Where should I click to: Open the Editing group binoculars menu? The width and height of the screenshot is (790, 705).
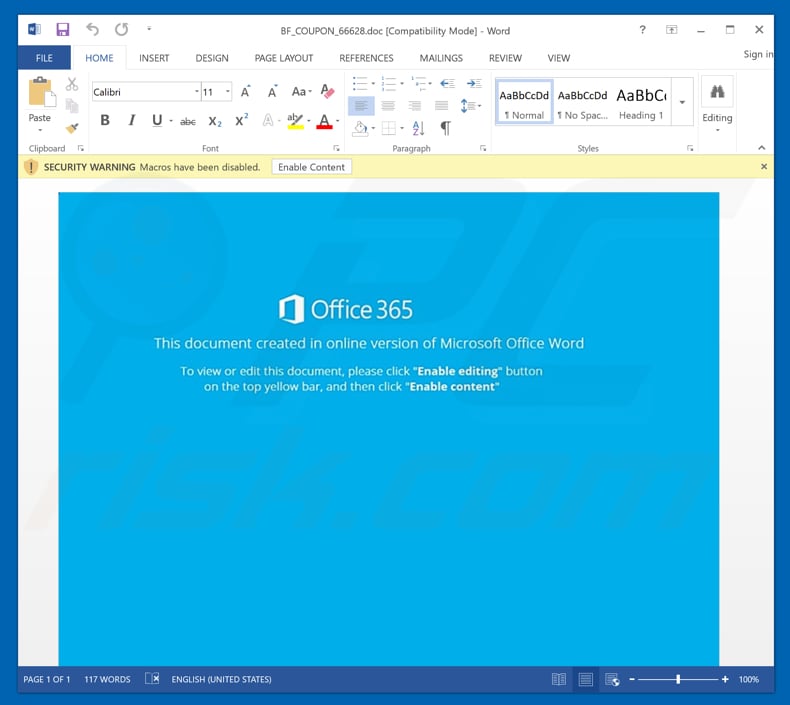[717, 105]
